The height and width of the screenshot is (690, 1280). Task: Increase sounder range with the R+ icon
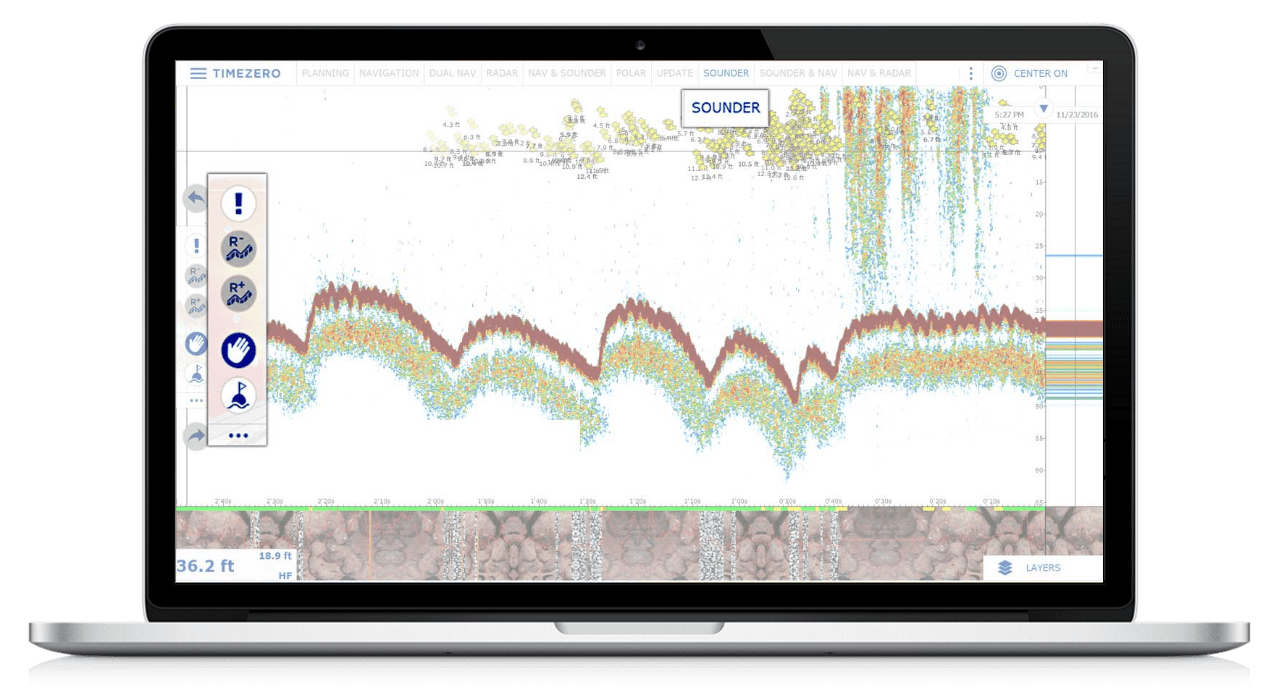(238, 294)
